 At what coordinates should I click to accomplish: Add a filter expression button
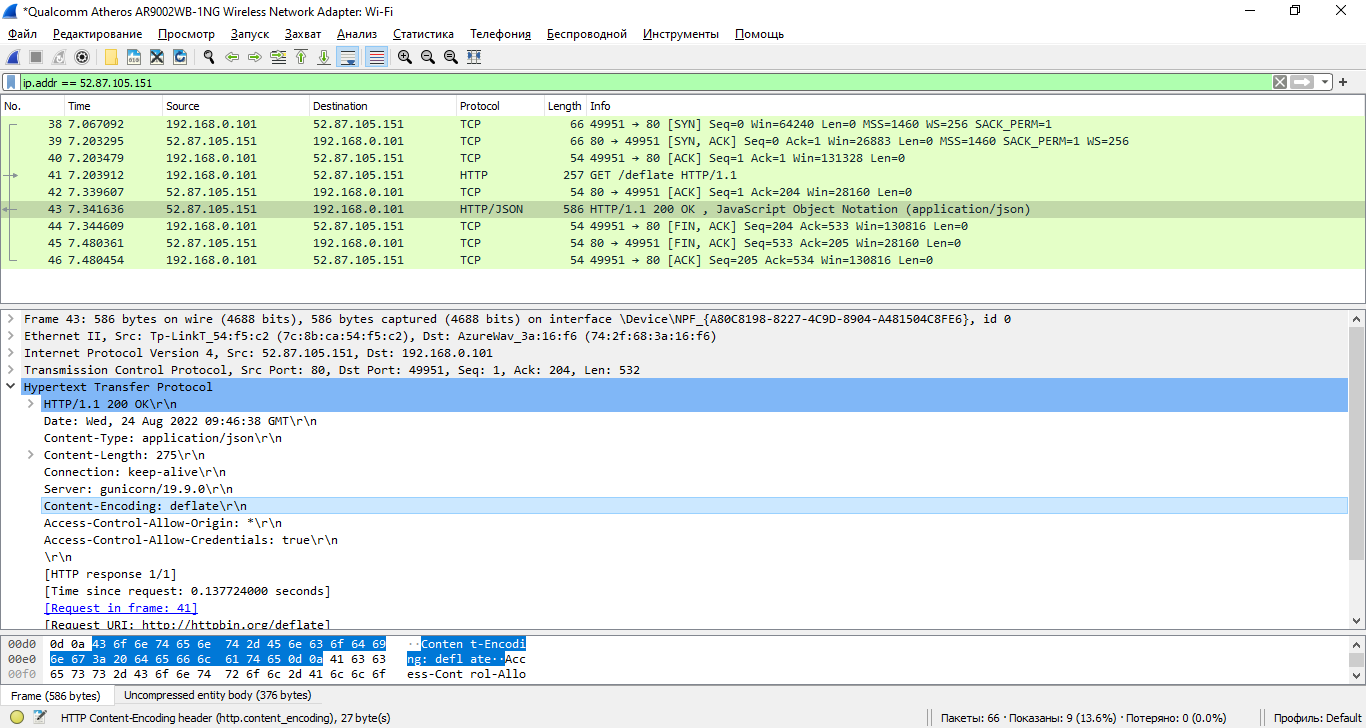pos(1343,82)
